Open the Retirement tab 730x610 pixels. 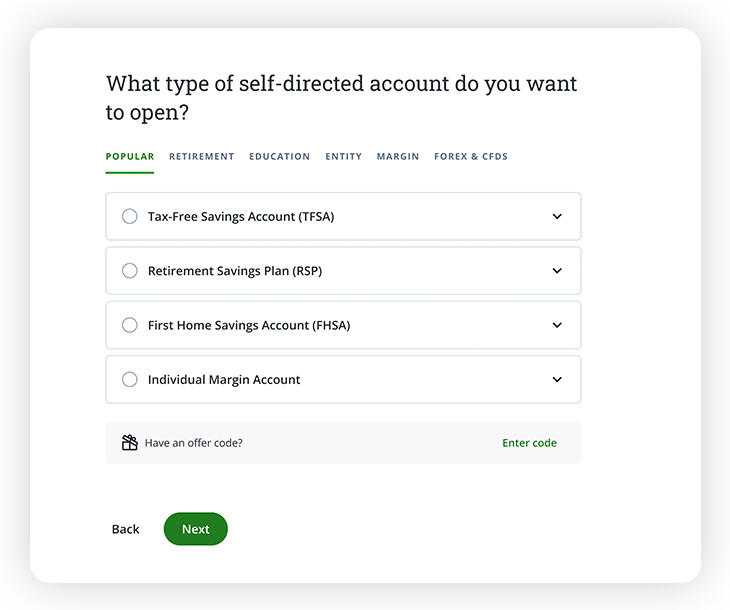pos(201,157)
